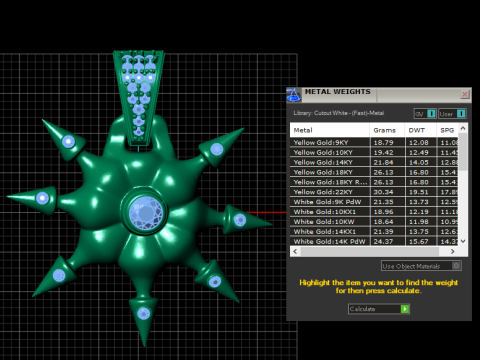Click the 21.84 grams cell

(x=387, y=162)
